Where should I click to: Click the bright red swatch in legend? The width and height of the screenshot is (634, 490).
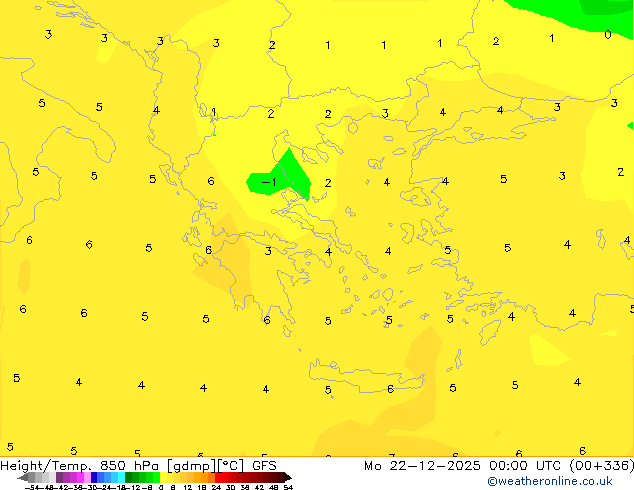point(218,477)
